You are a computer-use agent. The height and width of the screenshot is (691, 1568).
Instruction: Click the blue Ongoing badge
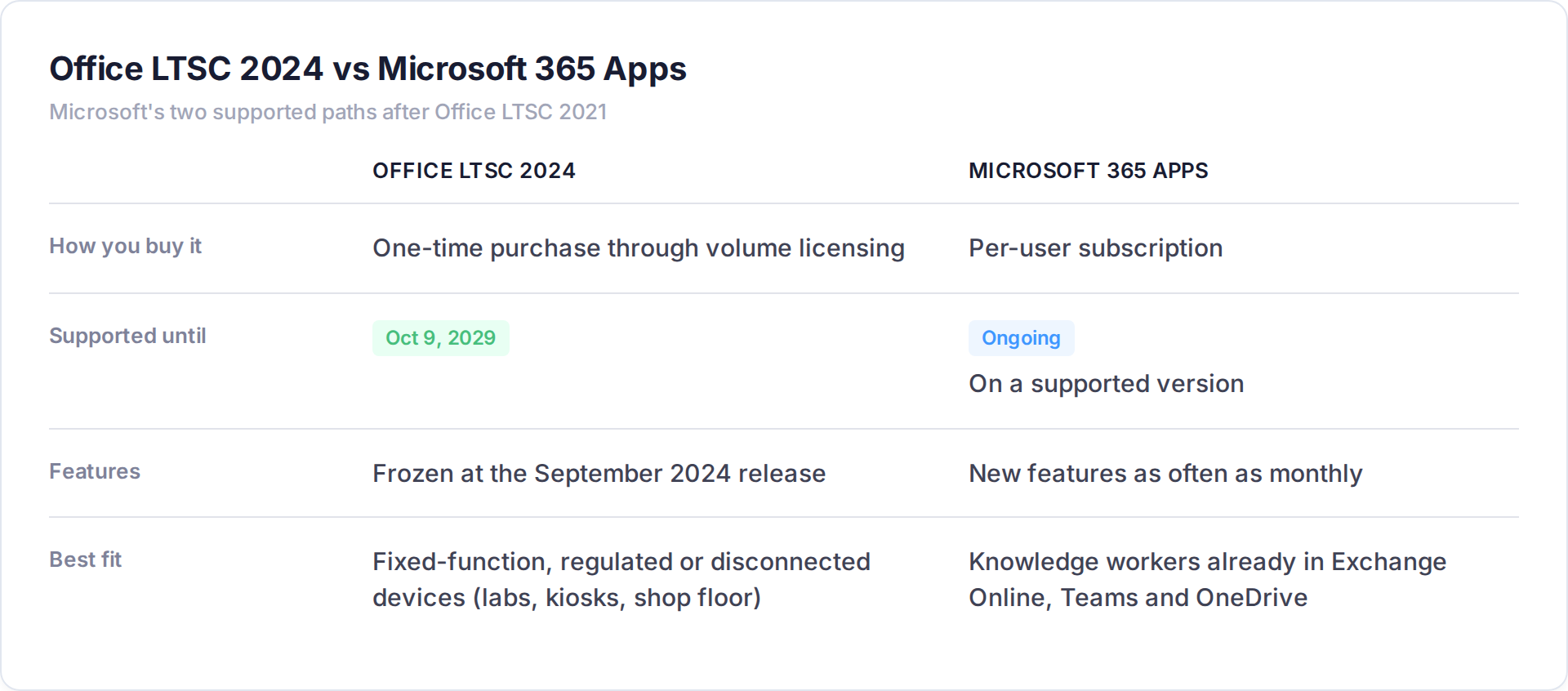tap(1021, 338)
